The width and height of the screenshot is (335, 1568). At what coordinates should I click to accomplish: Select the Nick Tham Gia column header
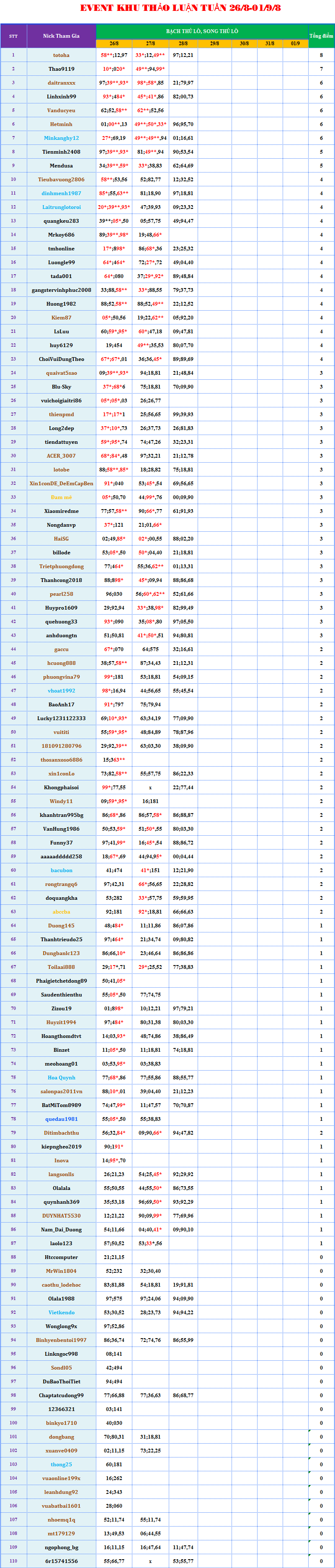[x=62, y=36]
